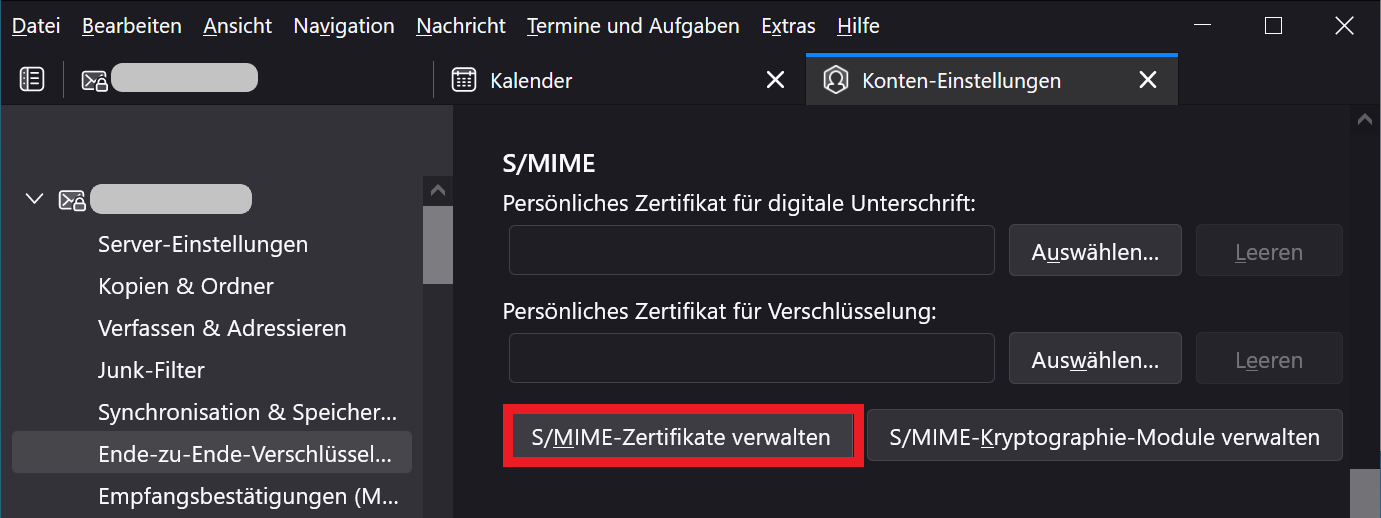Click the Konten-Einstellungen tab account icon
This screenshot has width=1381, height=518.
click(836, 80)
